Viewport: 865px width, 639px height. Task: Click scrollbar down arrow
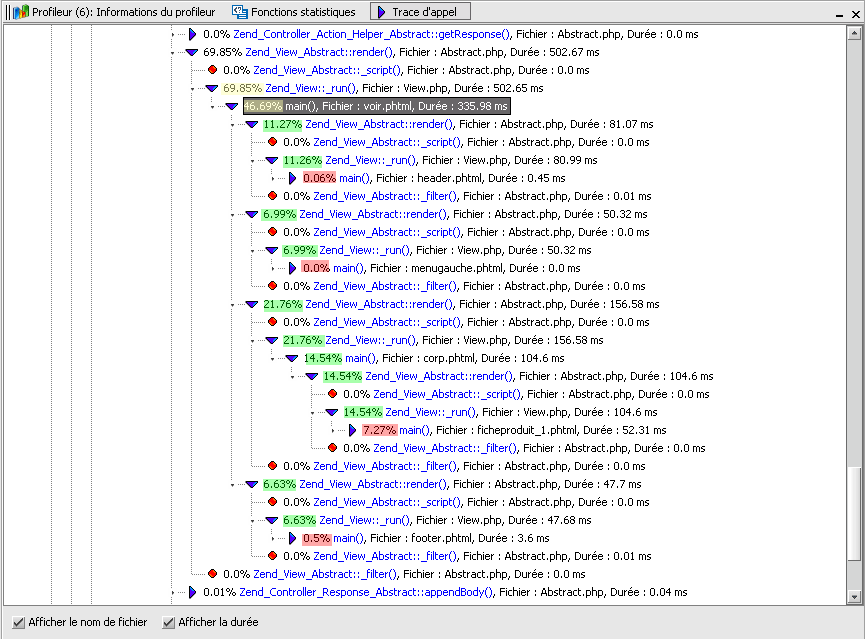pos(854,597)
